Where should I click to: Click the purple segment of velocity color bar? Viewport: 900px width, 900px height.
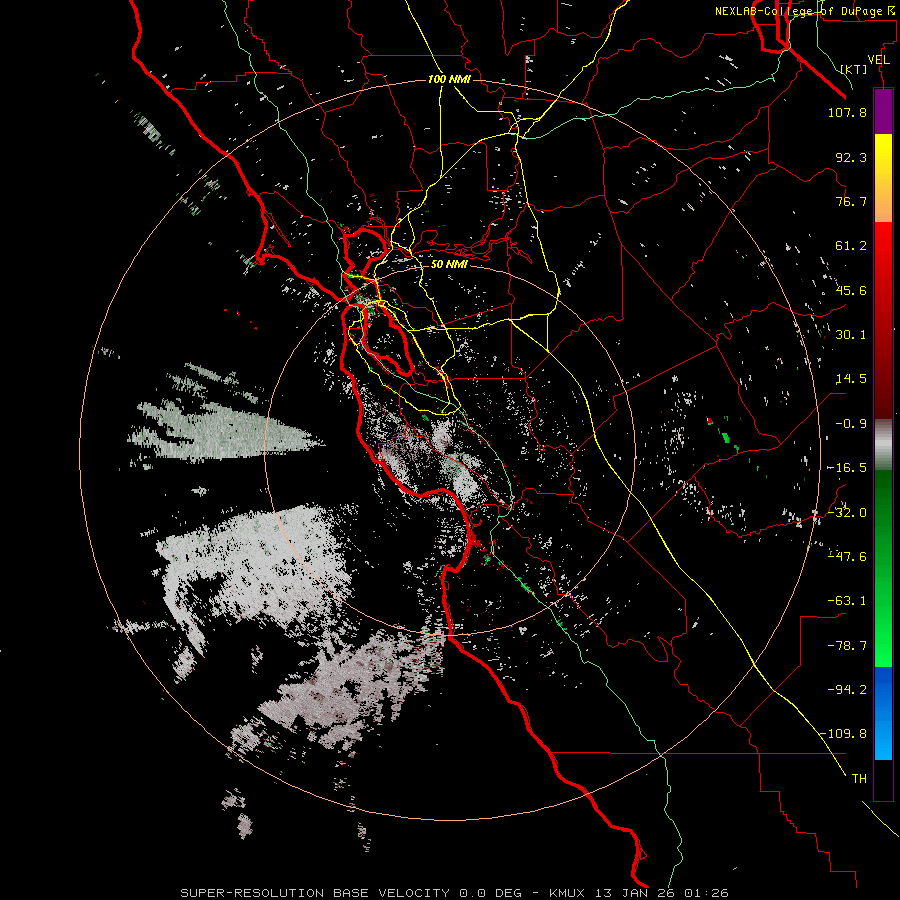(x=883, y=112)
